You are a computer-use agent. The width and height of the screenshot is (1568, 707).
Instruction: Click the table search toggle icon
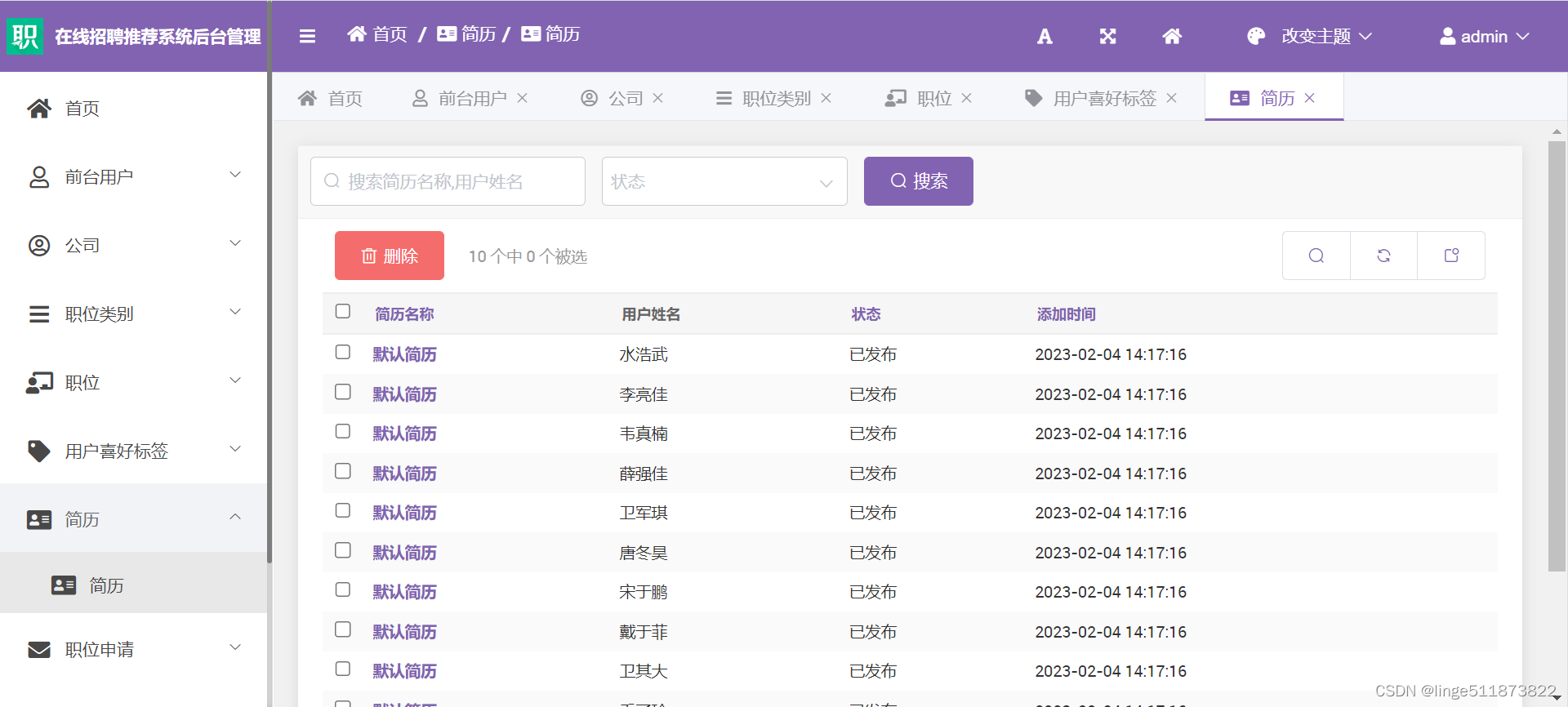point(1316,256)
